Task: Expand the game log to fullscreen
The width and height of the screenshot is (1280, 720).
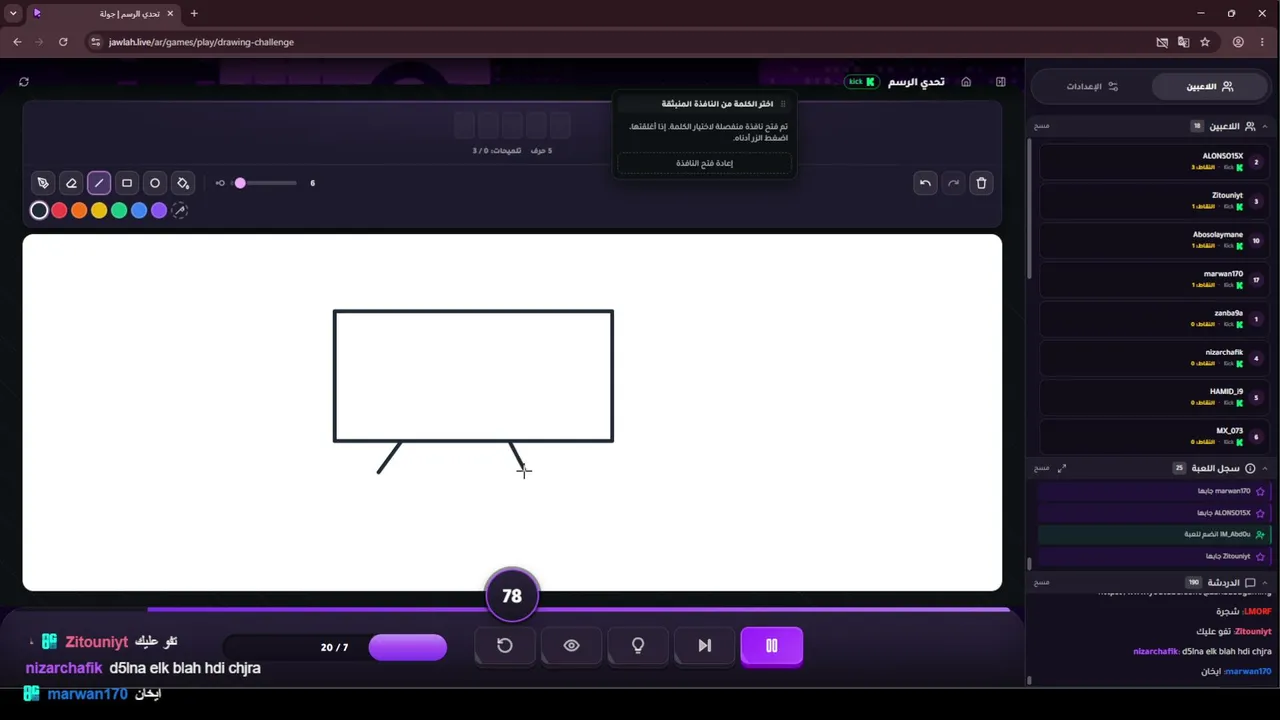Action: click(x=1062, y=468)
